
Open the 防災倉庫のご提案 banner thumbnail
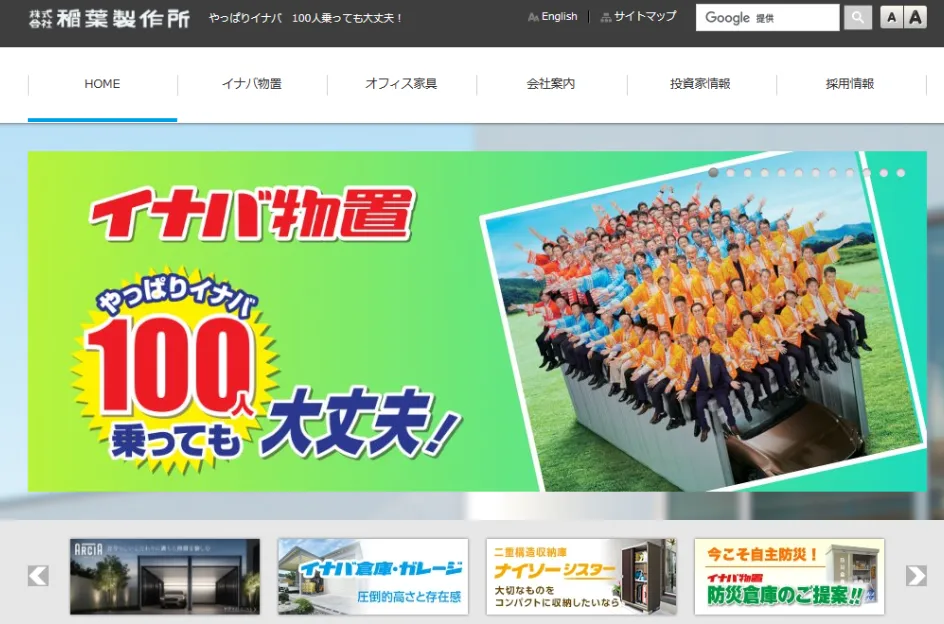click(789, 576)
